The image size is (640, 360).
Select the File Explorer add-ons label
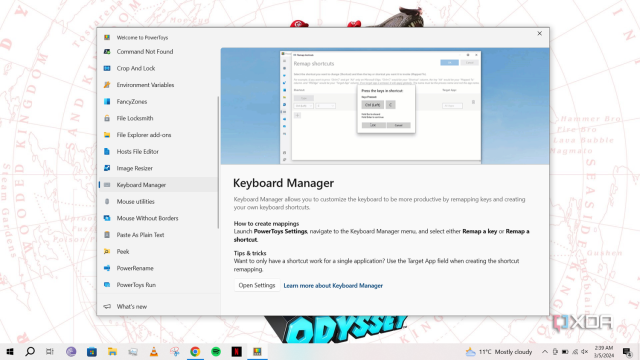point(144,135)
